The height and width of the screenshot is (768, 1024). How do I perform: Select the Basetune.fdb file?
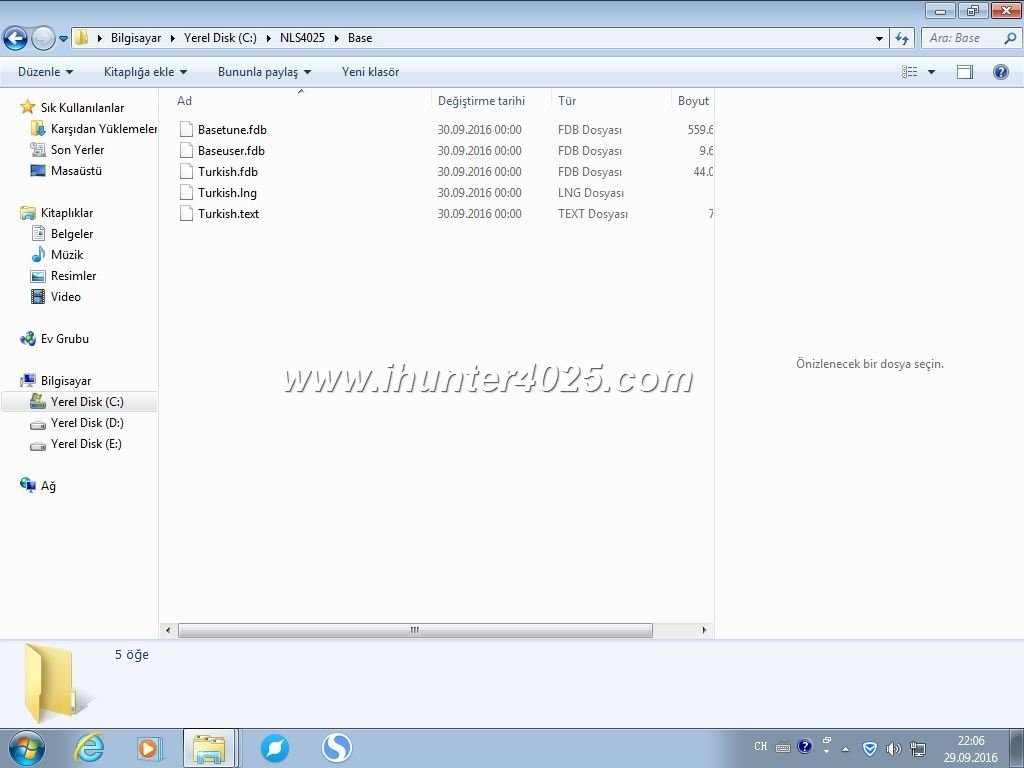point(232,130)
